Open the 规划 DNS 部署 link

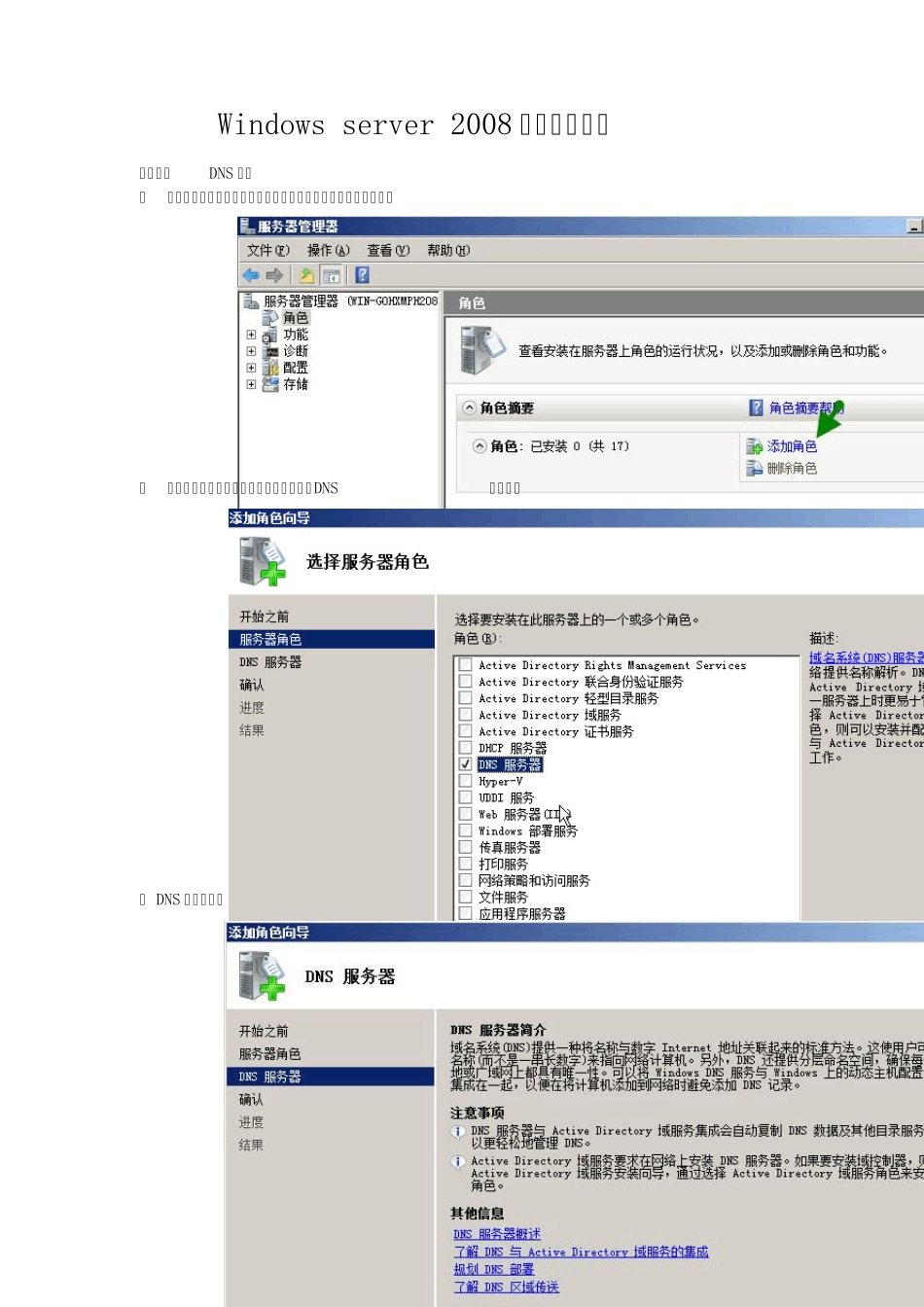494,1269
